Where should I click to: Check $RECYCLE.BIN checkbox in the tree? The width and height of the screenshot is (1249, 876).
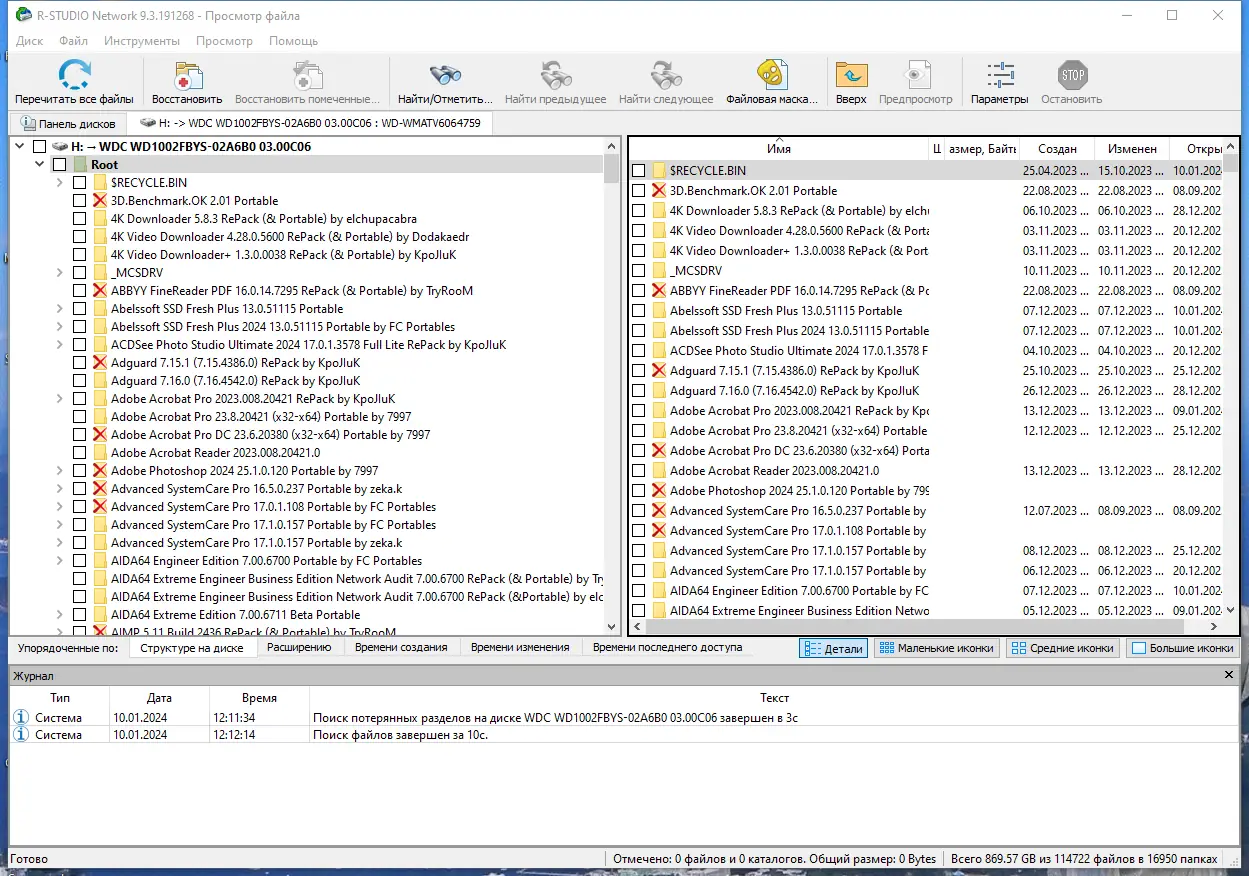tap(80, 183)
